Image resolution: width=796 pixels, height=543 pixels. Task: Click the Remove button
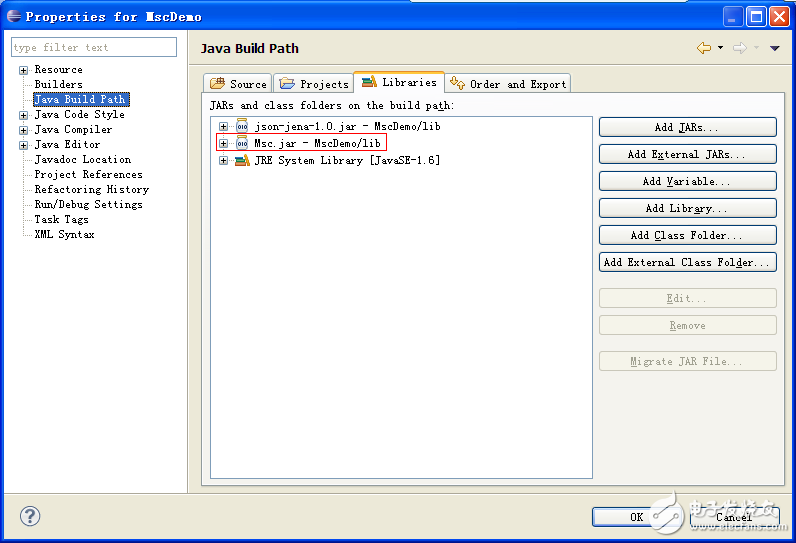[x=687, y=325]
